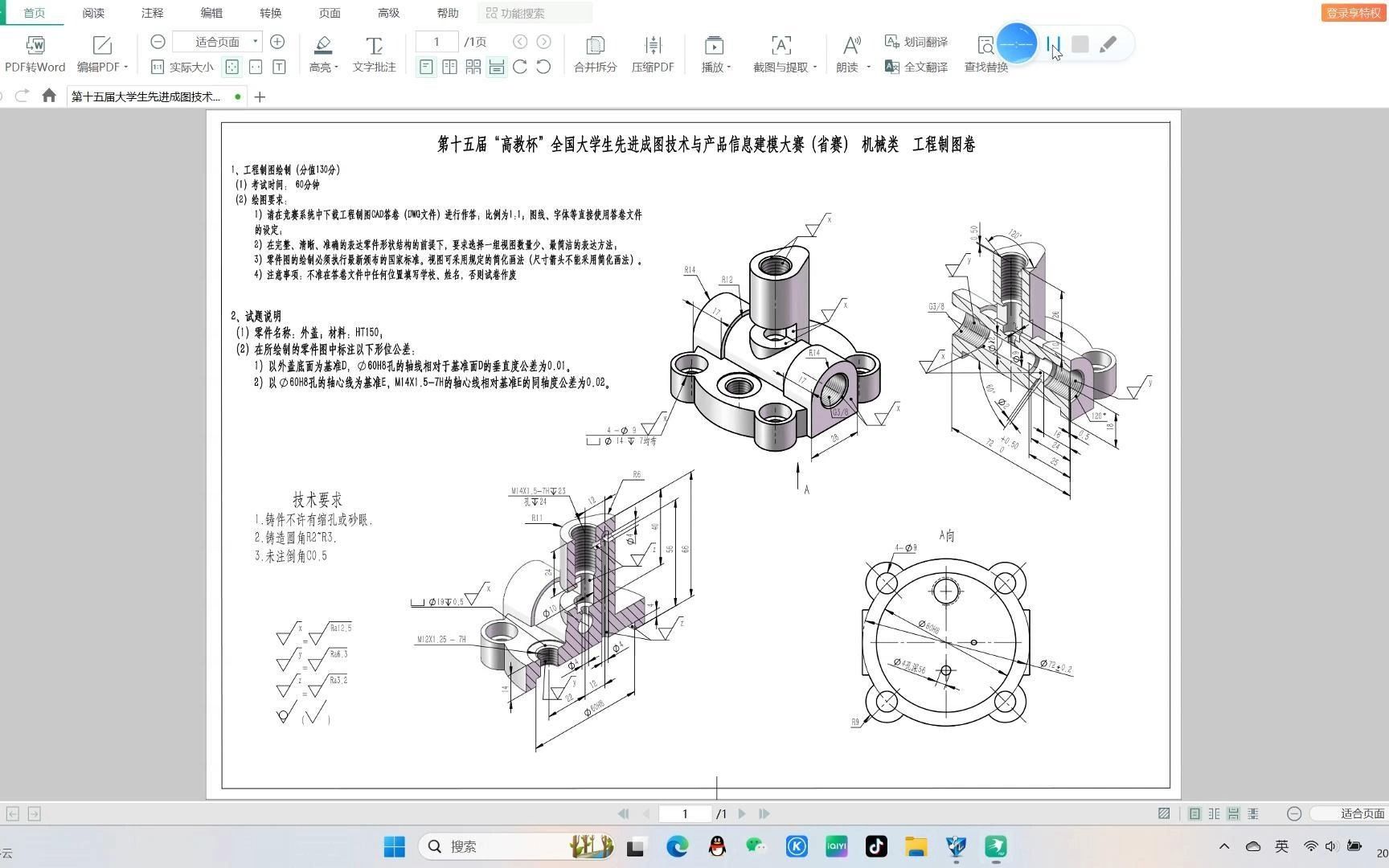Open the 首页 ribbon tab
The image size is (1389, 868).
34,13
